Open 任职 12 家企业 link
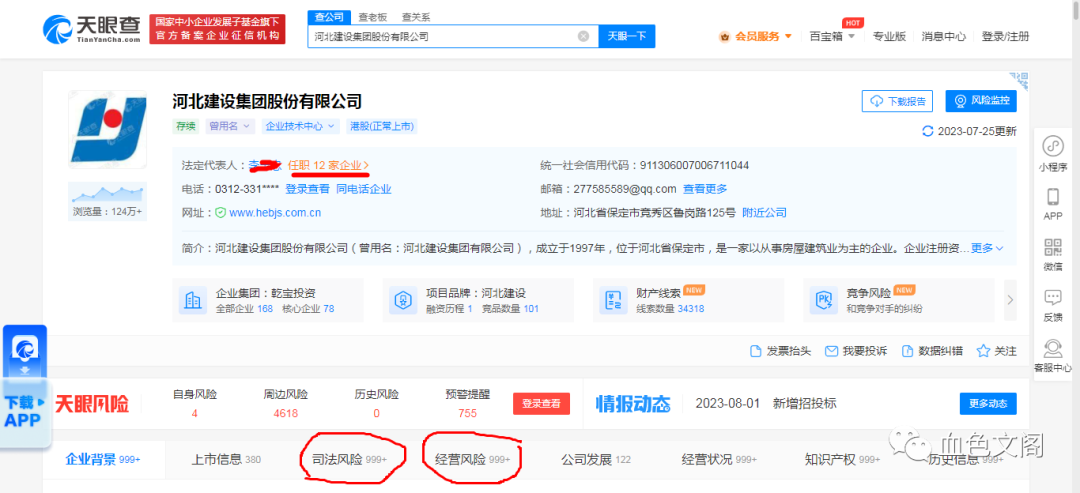The height and width of the screenshot is (493, 1080). point(329,165)
